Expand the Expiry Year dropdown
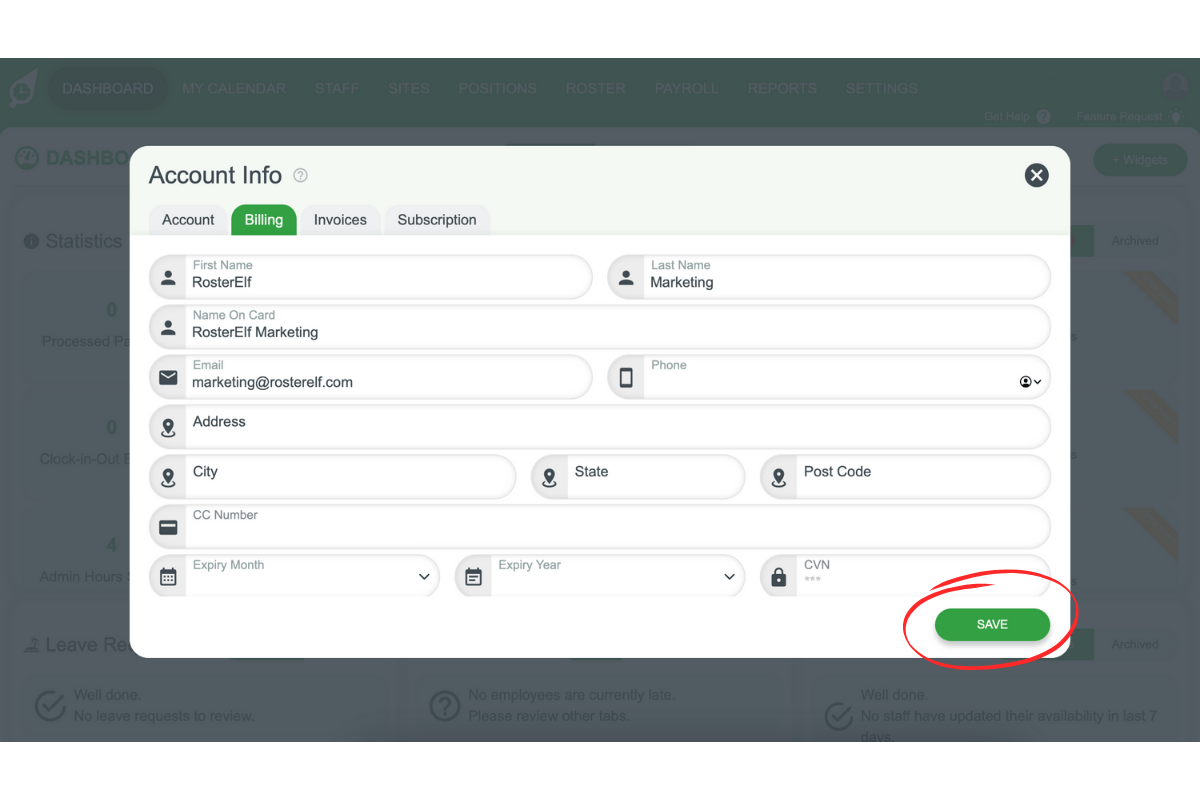This screenshot has height=800, width=1200. pyautogui.click(x=729, y=576)
